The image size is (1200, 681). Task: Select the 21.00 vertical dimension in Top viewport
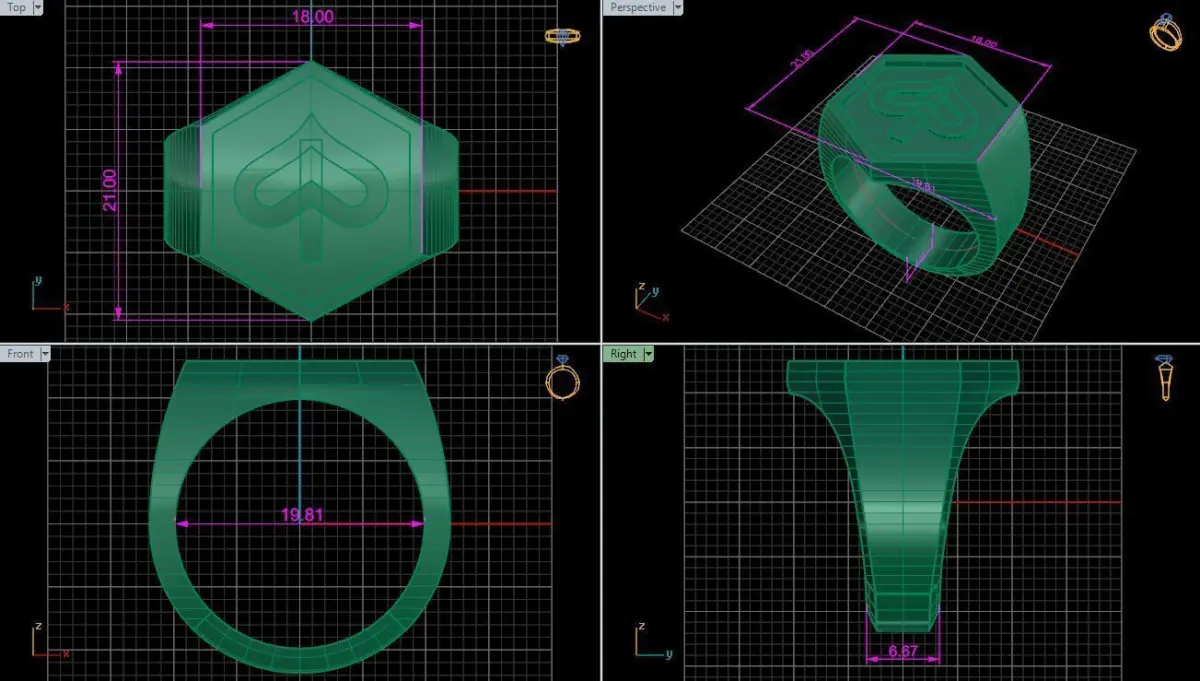(110, 189)
